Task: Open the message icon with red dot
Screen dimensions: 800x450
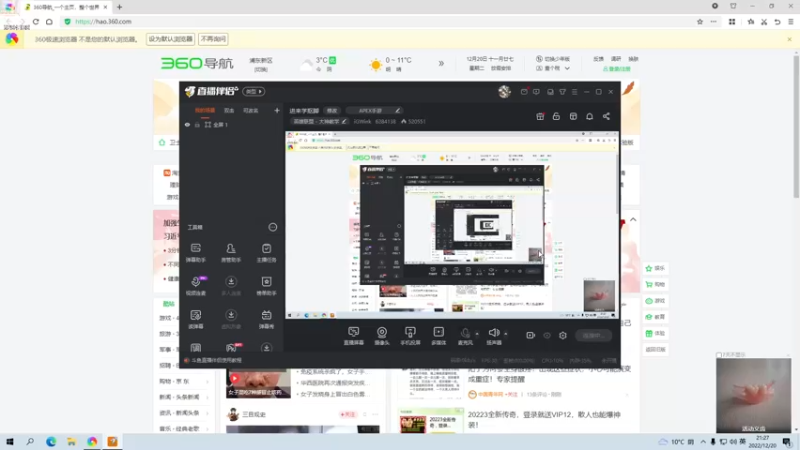Action: (x=524, y=91)
